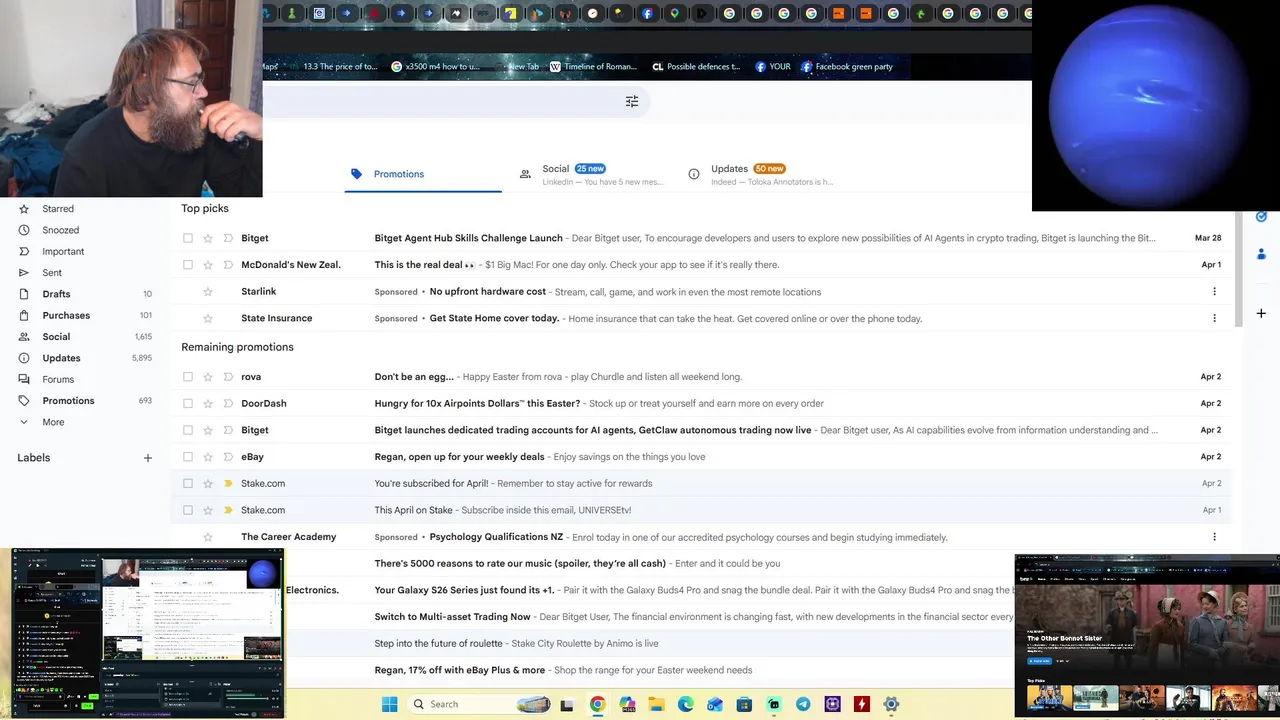Check the DoorDash email checkbox
Image resolution: width=1280 pixels, height=720 pixels.
pyautogui.click(x=188, y=404)
